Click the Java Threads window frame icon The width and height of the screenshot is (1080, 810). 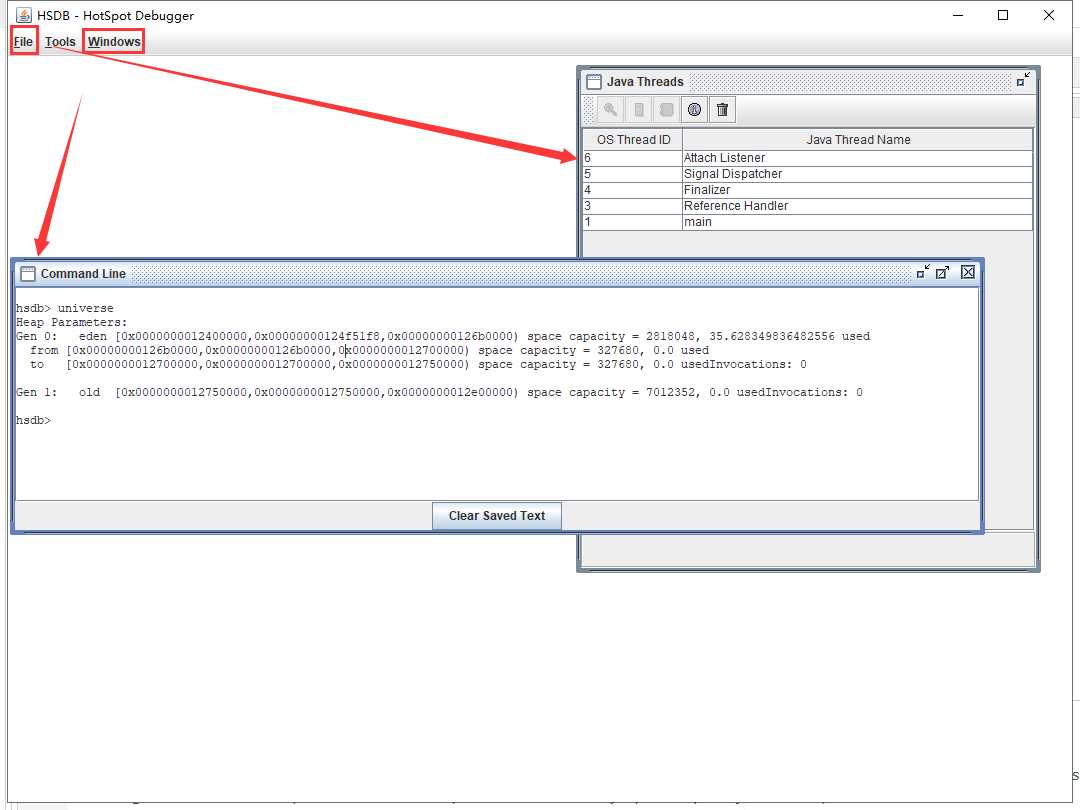point(594,82)
